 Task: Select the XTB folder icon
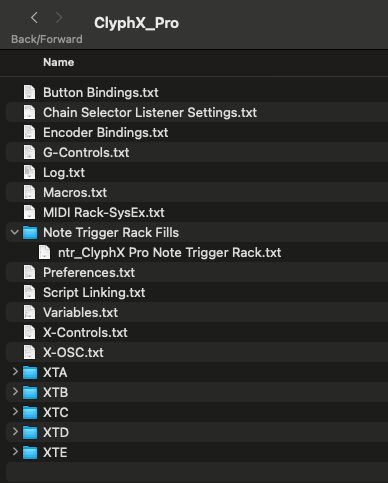click(30, 392)
